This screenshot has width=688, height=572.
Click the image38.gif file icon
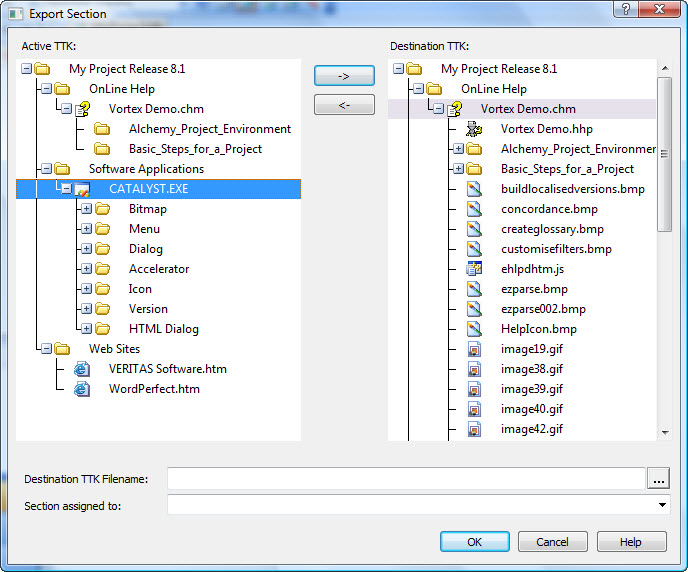tap(474, 369)
